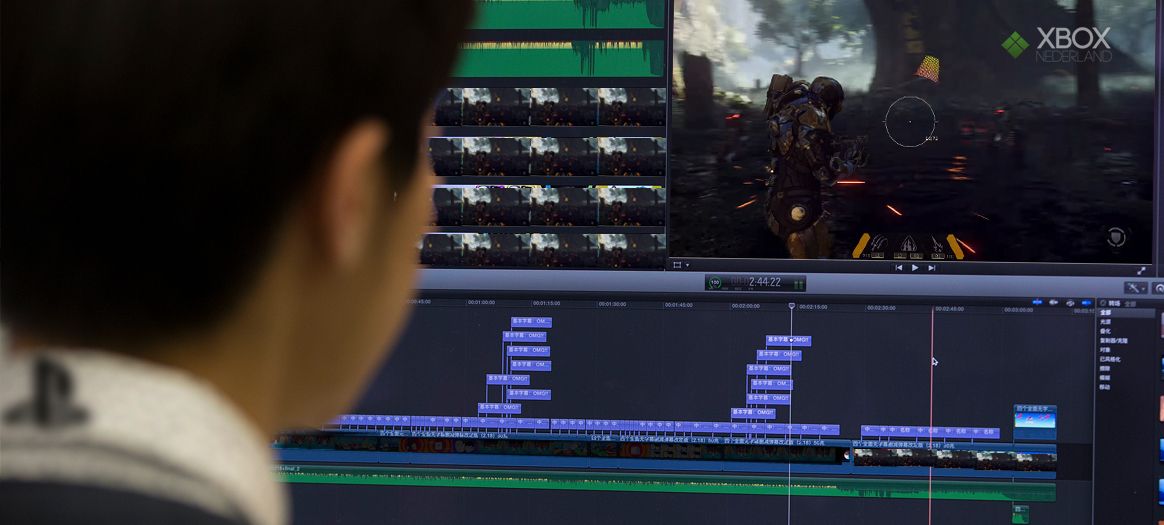Viewport: 1164px width, 525px height.
Task: Select the 叠化 transitions category
Action: coord(1105,331)
